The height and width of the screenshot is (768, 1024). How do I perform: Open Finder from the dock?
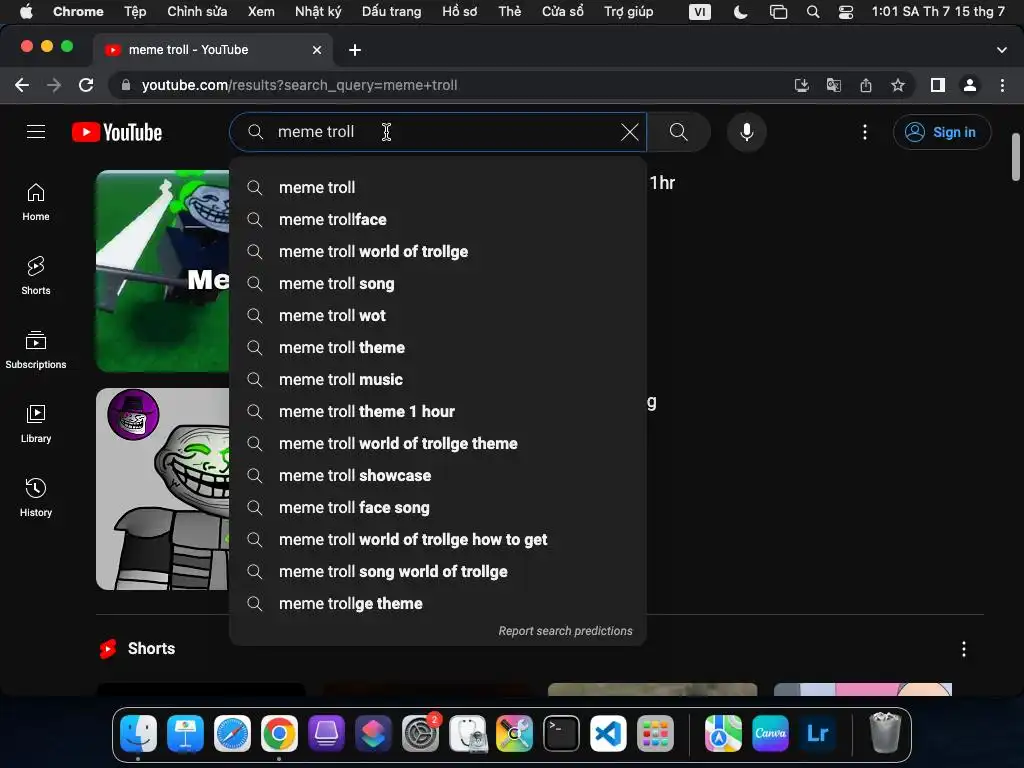[x=138, y=733]
